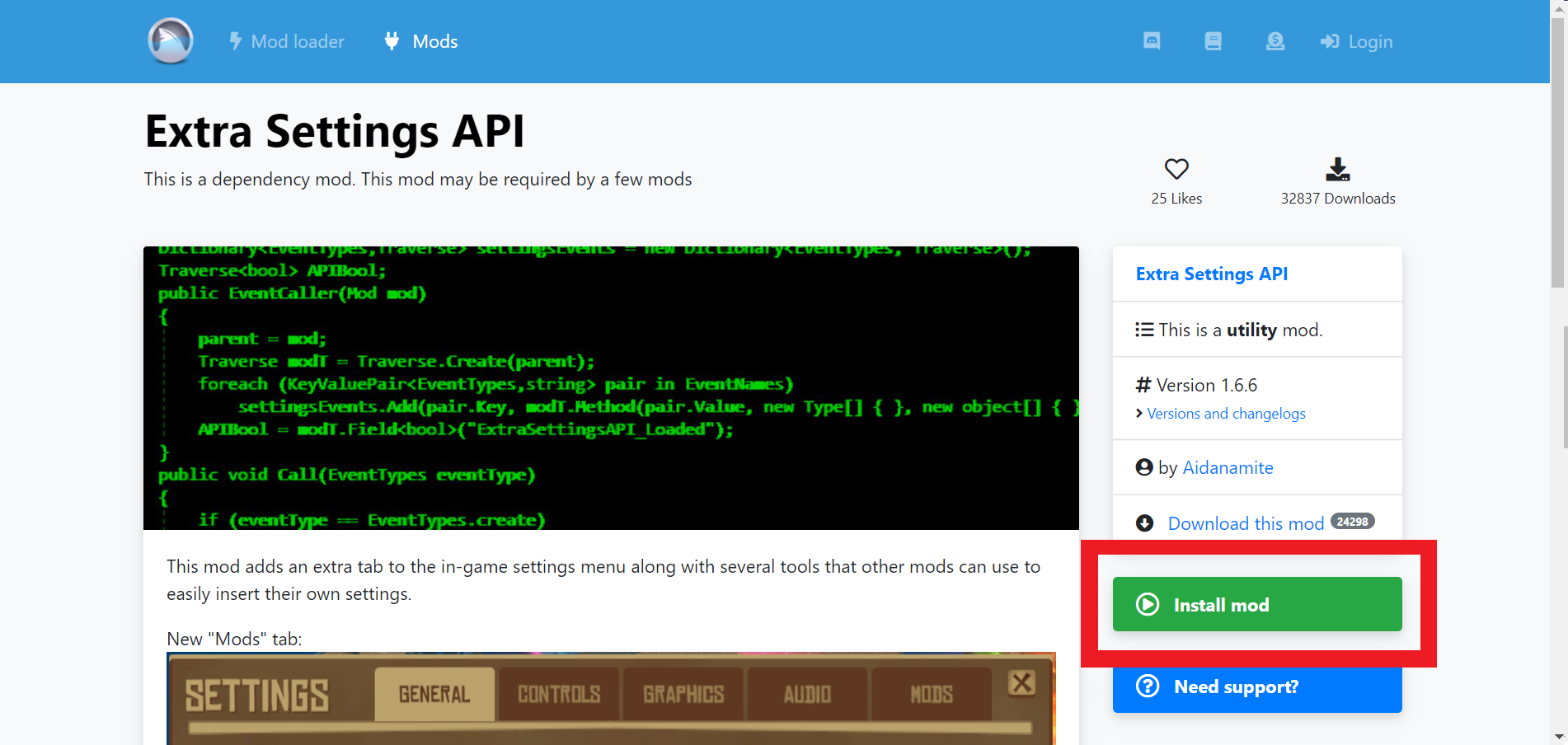Click the green Install mod button
Screen dimensions: 1568x745
click(1257, 604)
